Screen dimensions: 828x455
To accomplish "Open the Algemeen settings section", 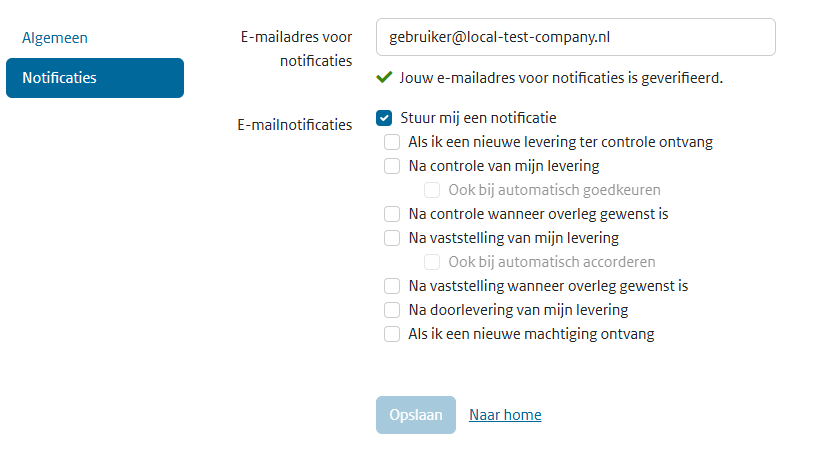I will click(x=55, y=38).
